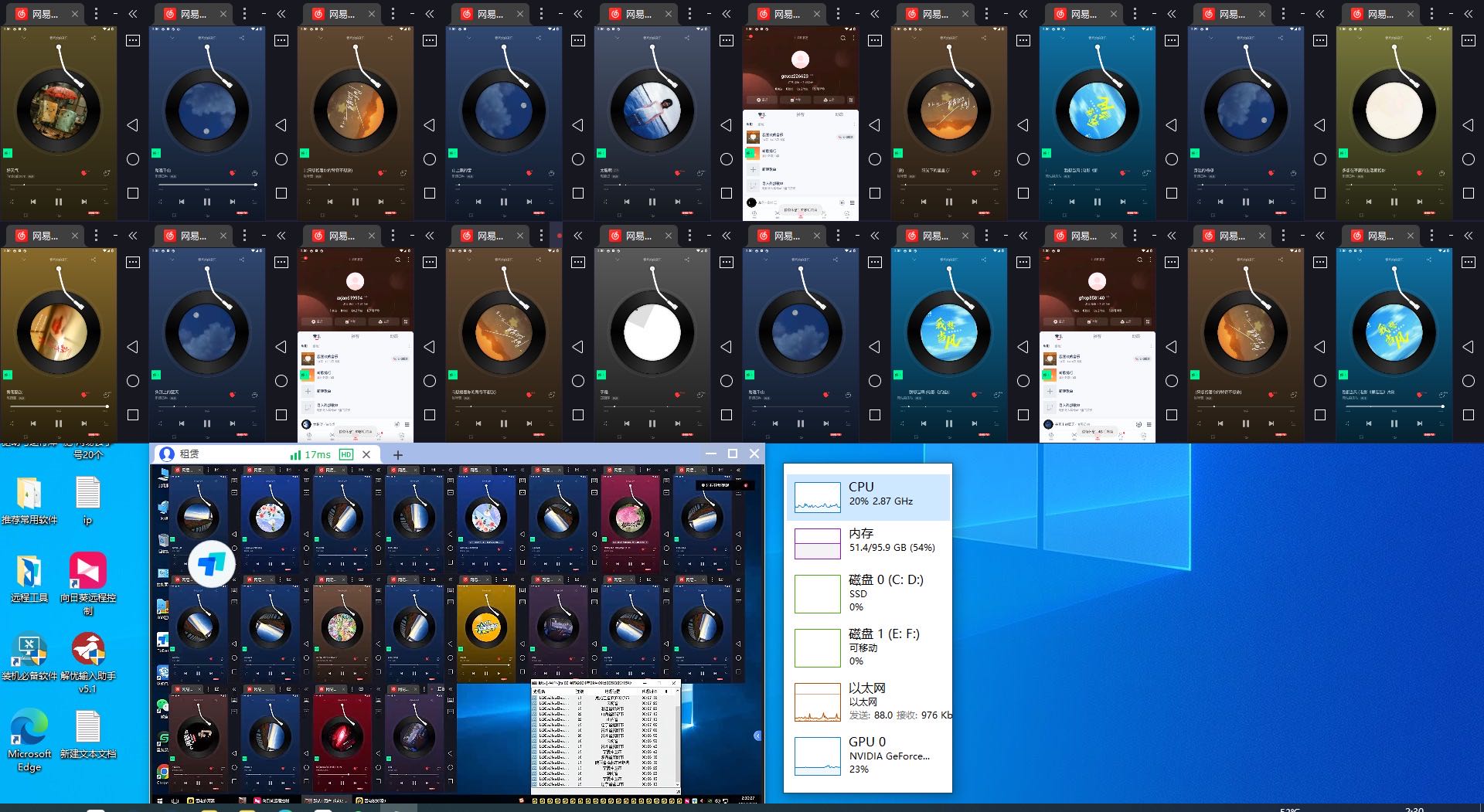This screenshot has height=812, width=1484.
Task: Pause the girl-in-white-dress album player
Action: point(652,202)
